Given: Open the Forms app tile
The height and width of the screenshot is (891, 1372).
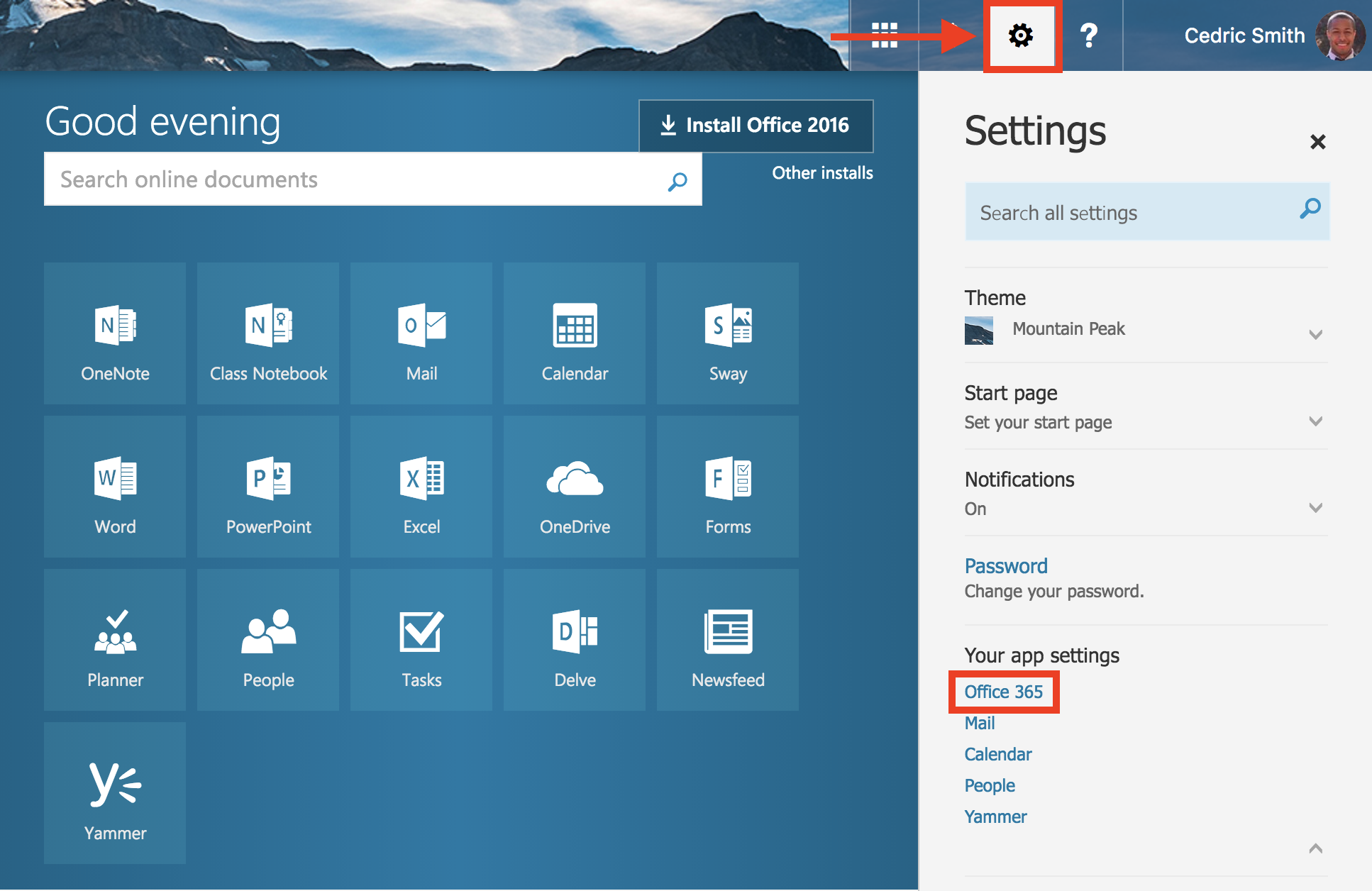Looking at the screenshot, I should 728,487.
